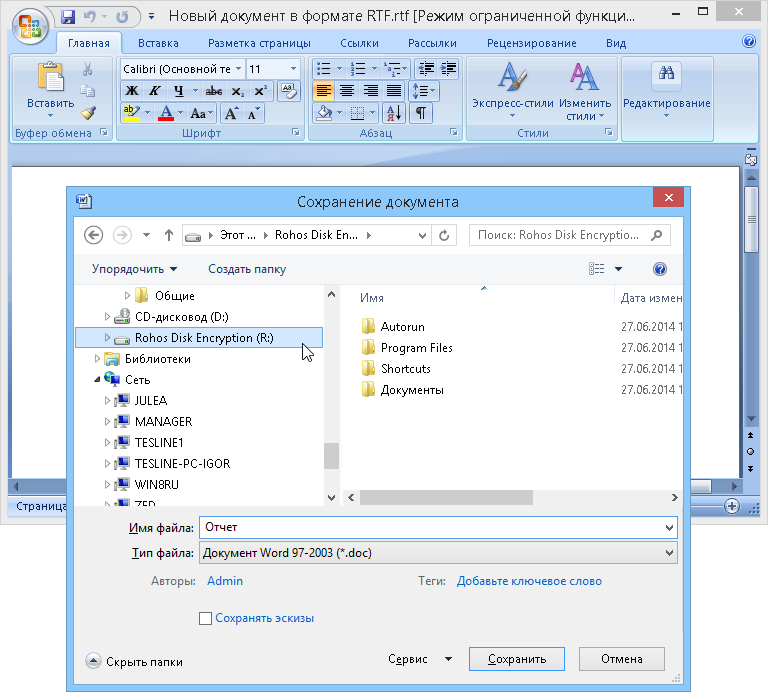Collapse the Сеть tree node
Image resolution: width=768 pixels, height=692 pixels.
tap(97, 380)
